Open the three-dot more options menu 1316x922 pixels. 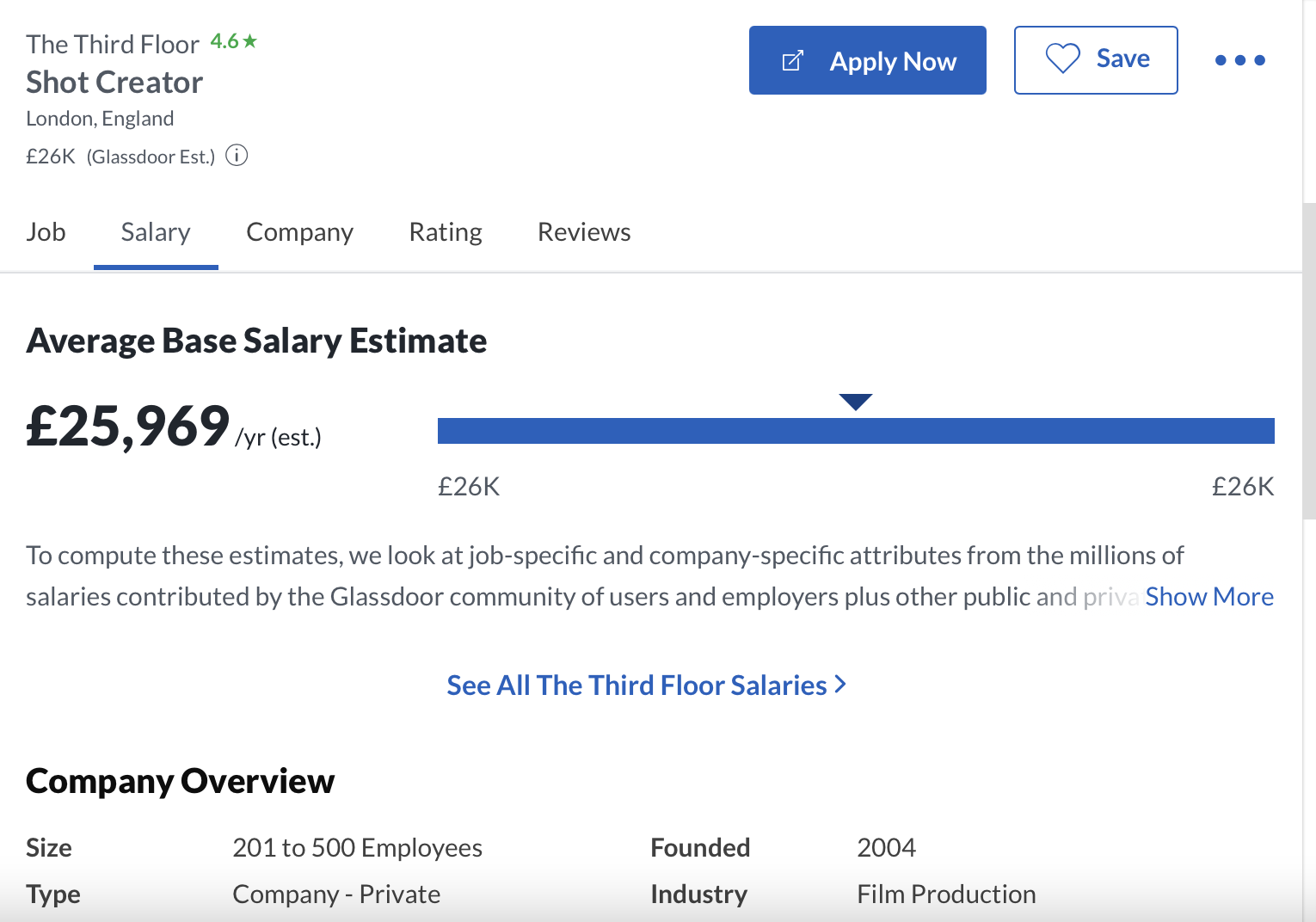click(1239, 60)
